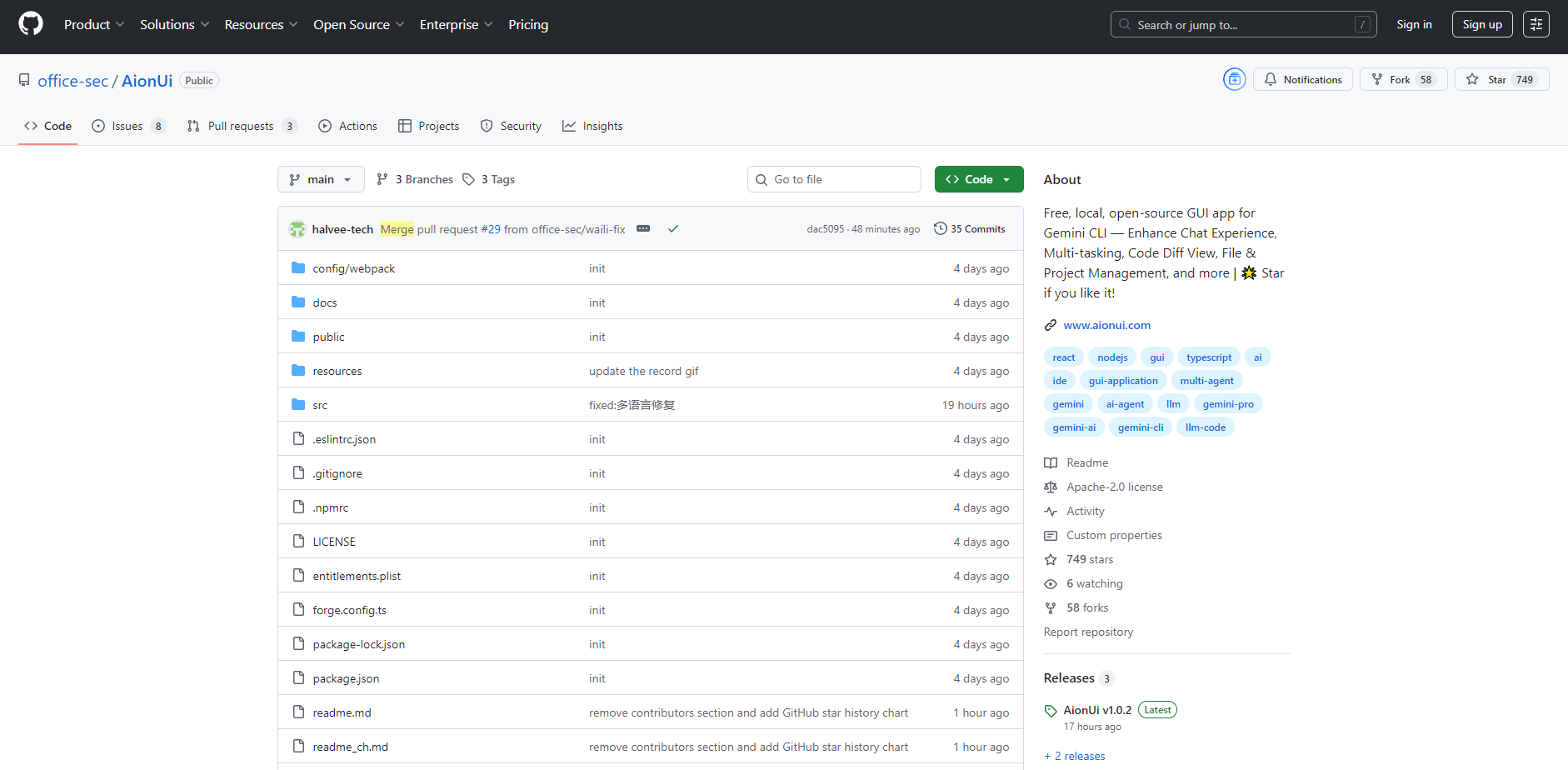Expand commit message ellipsis icon
This screenshot has width=1568, height=770.
643,229
